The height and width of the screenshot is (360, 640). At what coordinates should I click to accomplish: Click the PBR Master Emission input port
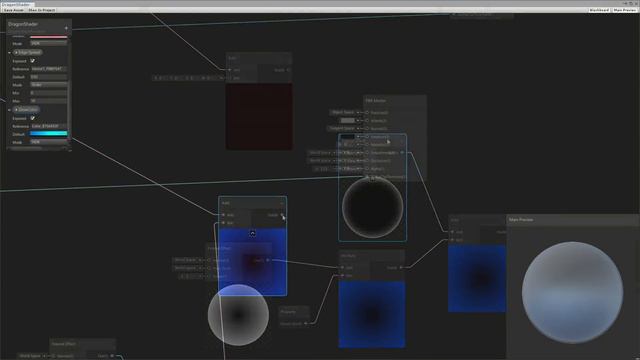coord(367,136)
